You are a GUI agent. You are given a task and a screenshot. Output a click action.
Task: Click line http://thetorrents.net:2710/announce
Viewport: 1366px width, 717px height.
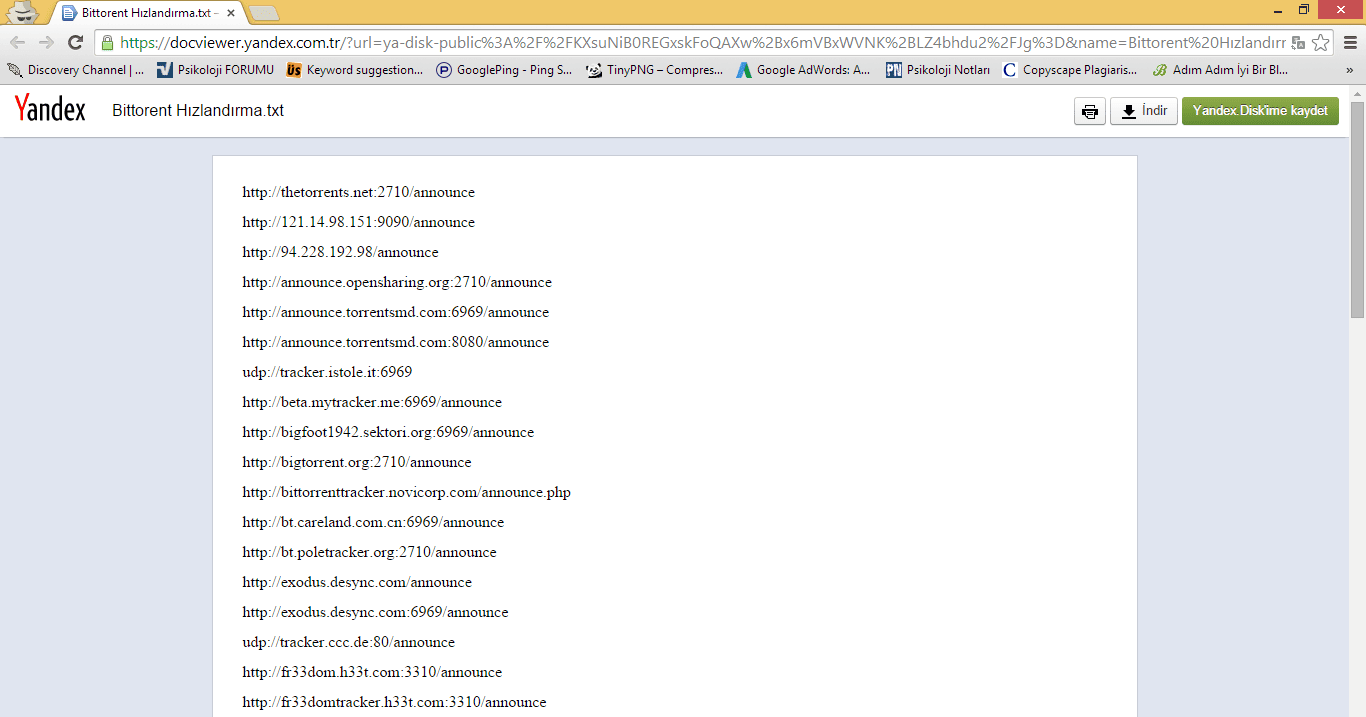359,192
